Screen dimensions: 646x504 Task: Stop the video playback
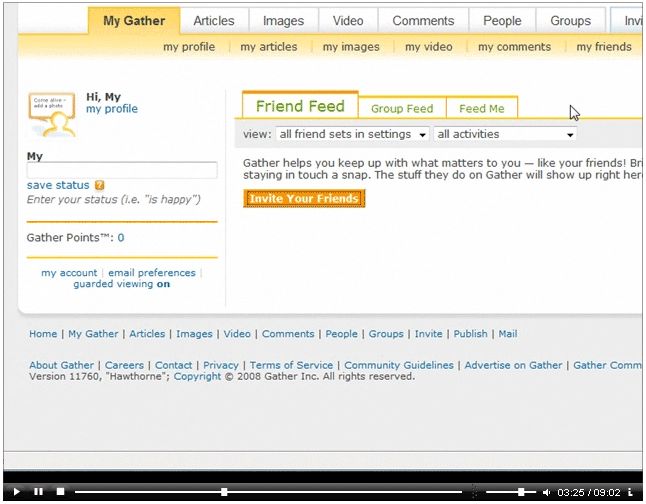coord(61,492)
